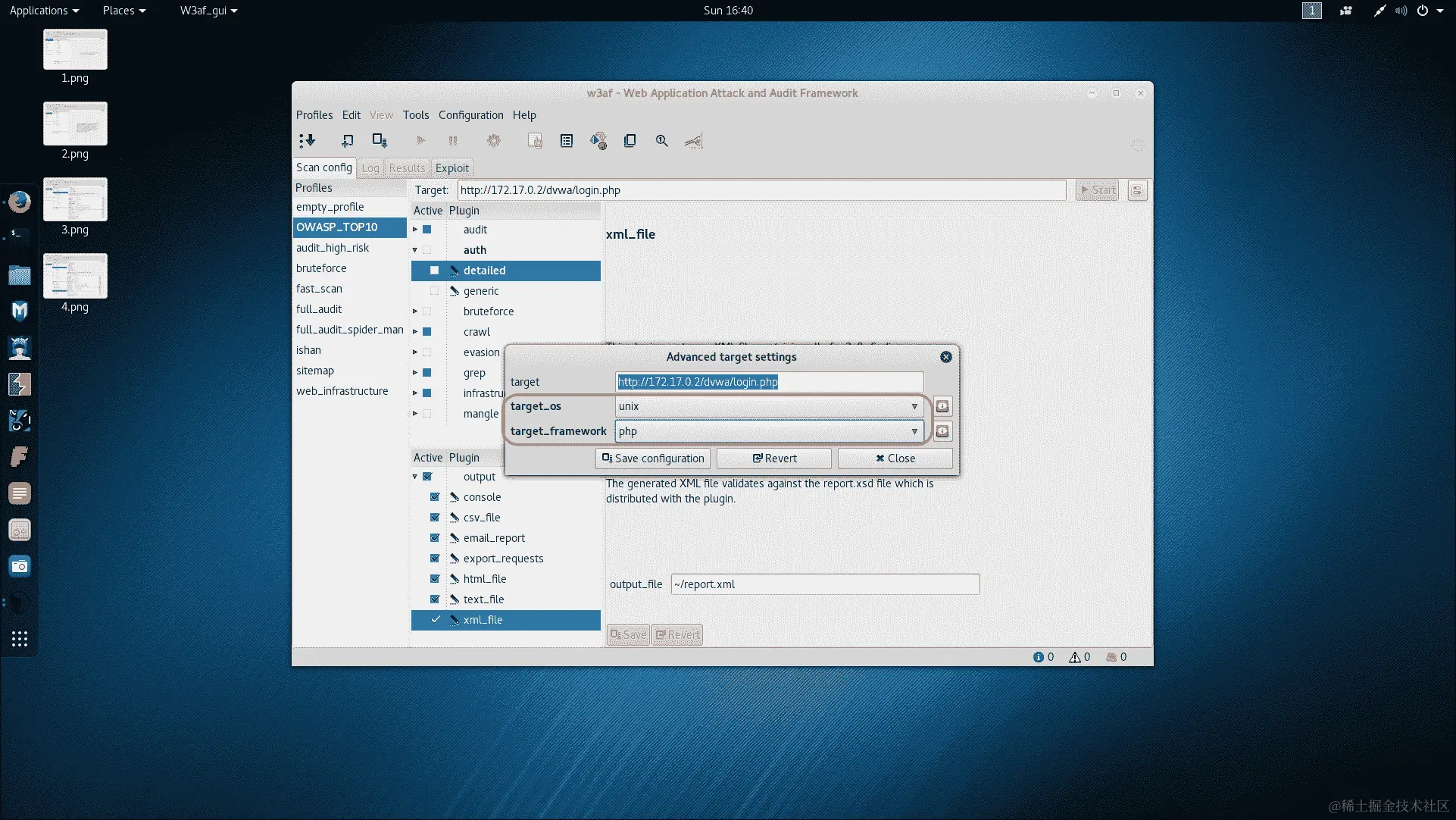Toggle the detailed auth plugin checkbox
The width and height of the screenshot is (1456, 820).
(434, 271)
